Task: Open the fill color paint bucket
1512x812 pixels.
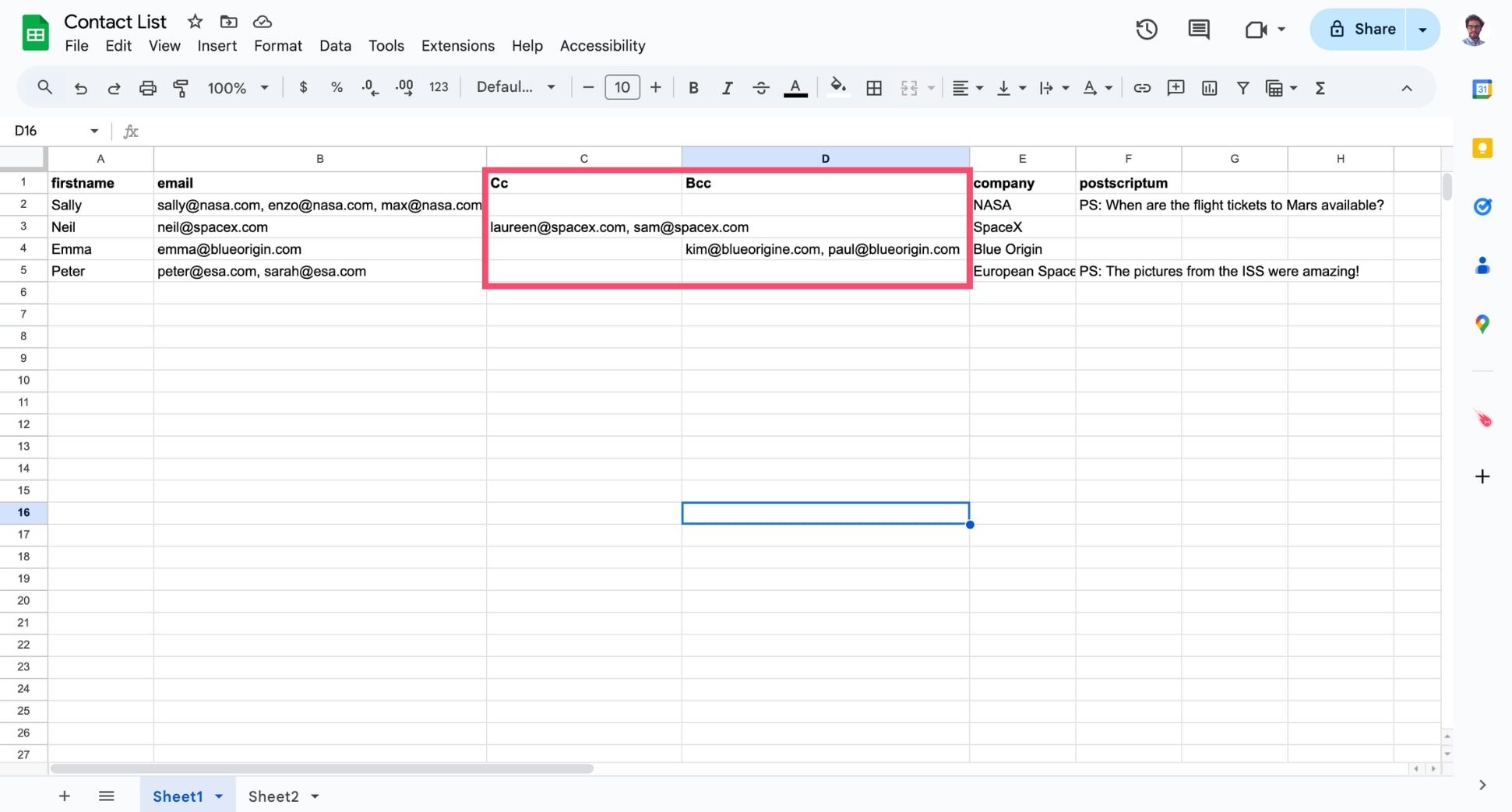Action: 838,86
